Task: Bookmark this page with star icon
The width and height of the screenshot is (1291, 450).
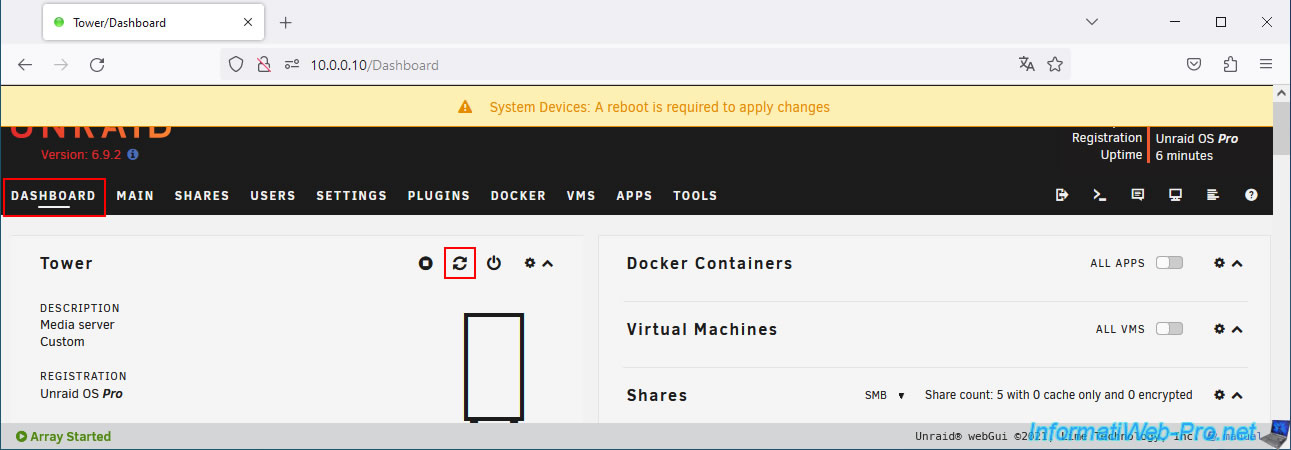Action: coord(1054,64)
